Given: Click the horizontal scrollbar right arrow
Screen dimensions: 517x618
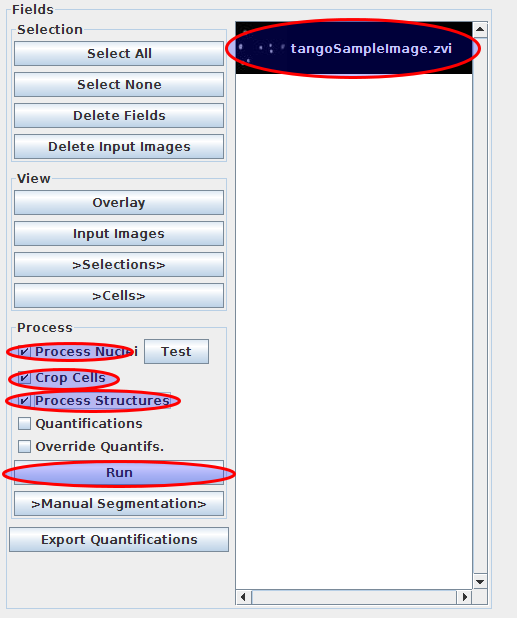Looking at the screenshot, I should click(464, 597).
